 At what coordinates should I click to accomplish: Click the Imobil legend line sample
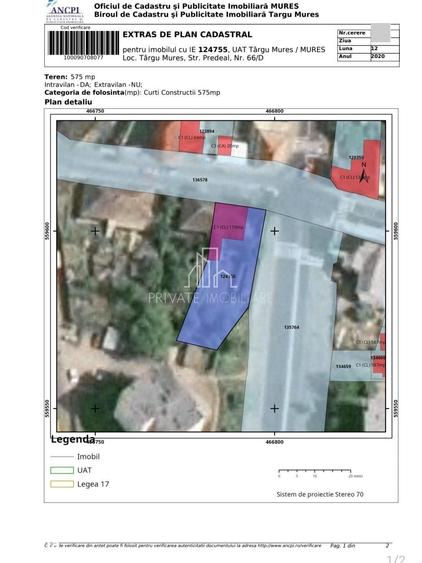tap(62, 457)
